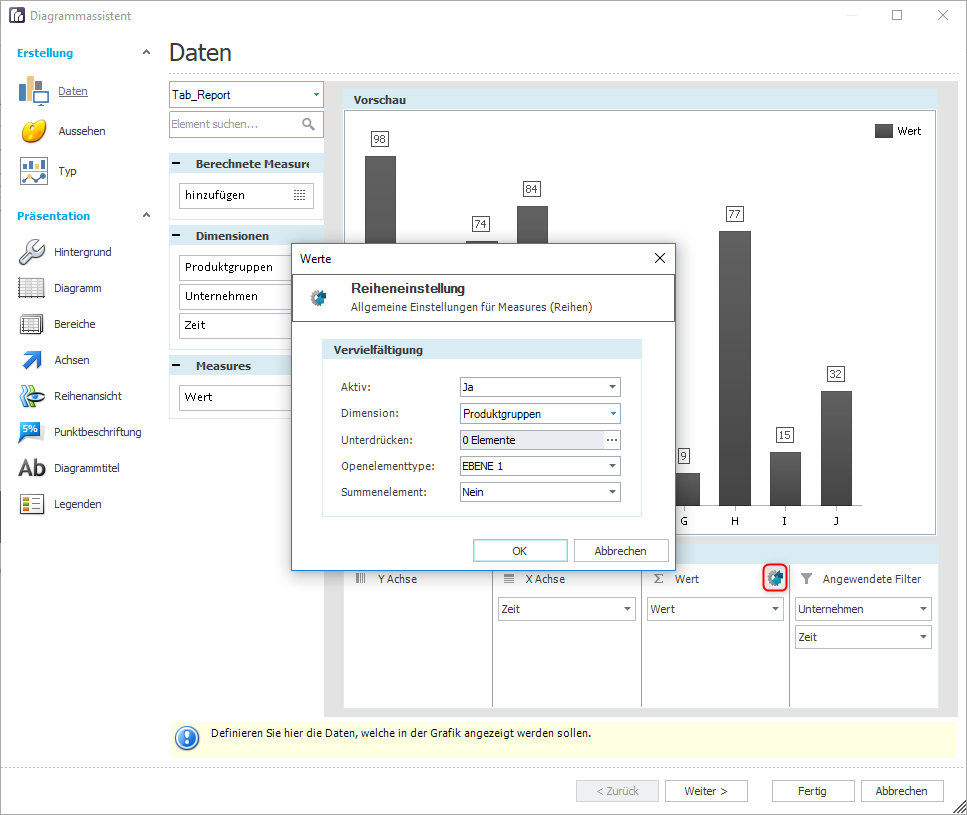Select Diagrammtitel in the sidebar
The image size is (967, 815).
[x=86, y=468]
